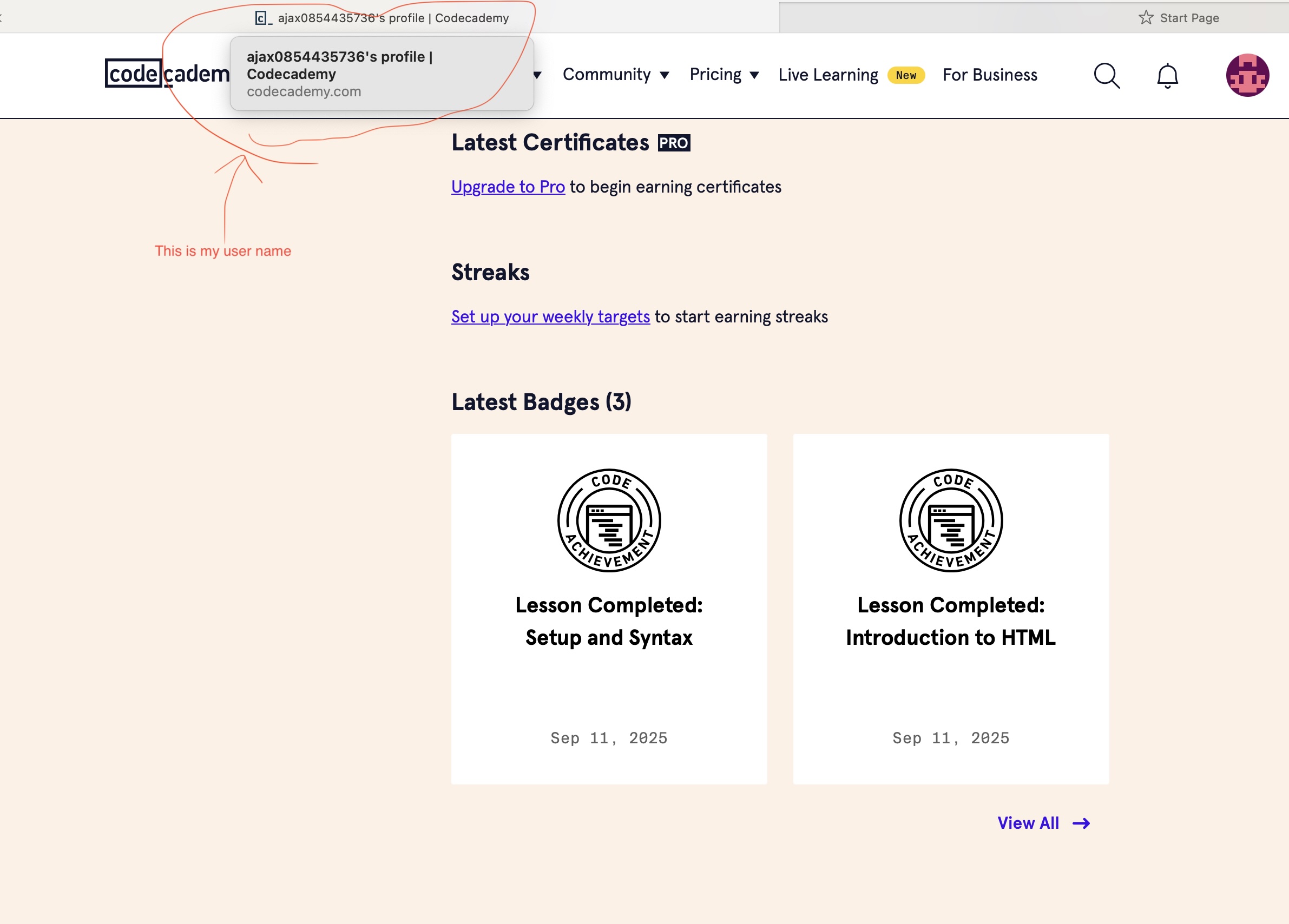Click the Lesson Completed: Setup and Syntax card title
This screenshot has height=924, width=1289.
pos(609,621)
